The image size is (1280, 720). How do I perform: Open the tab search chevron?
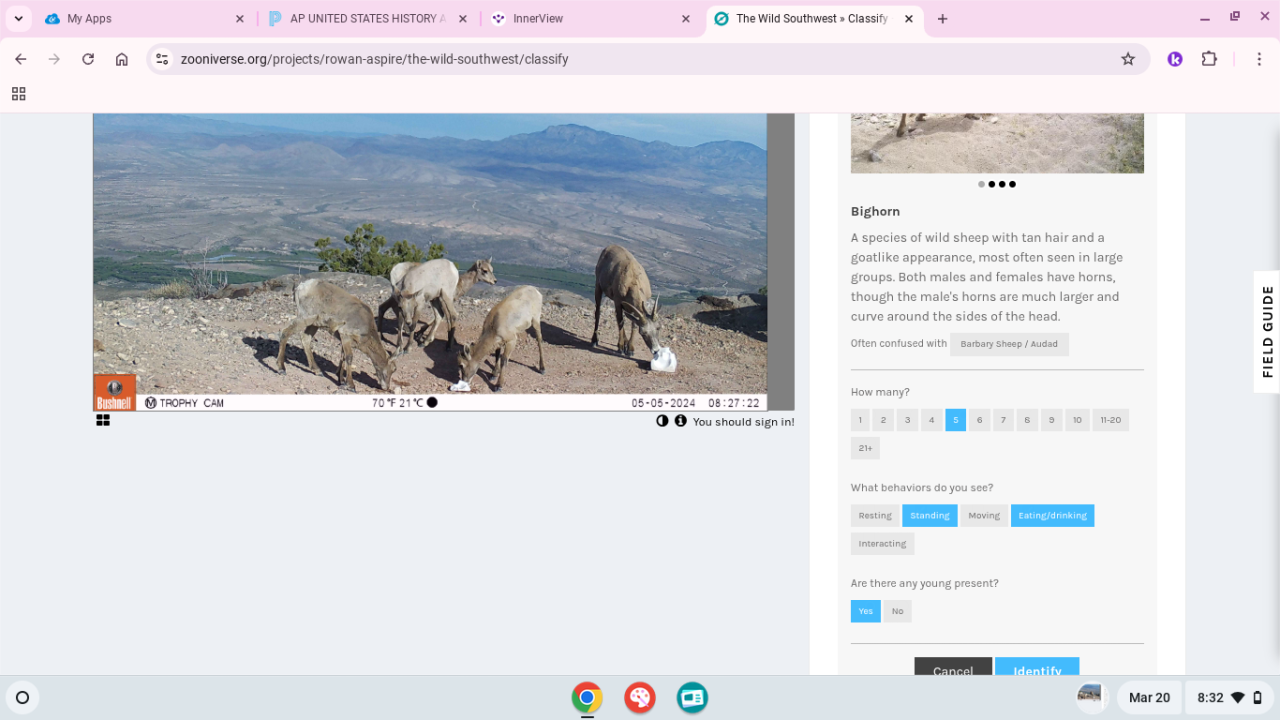coord(18,18)
